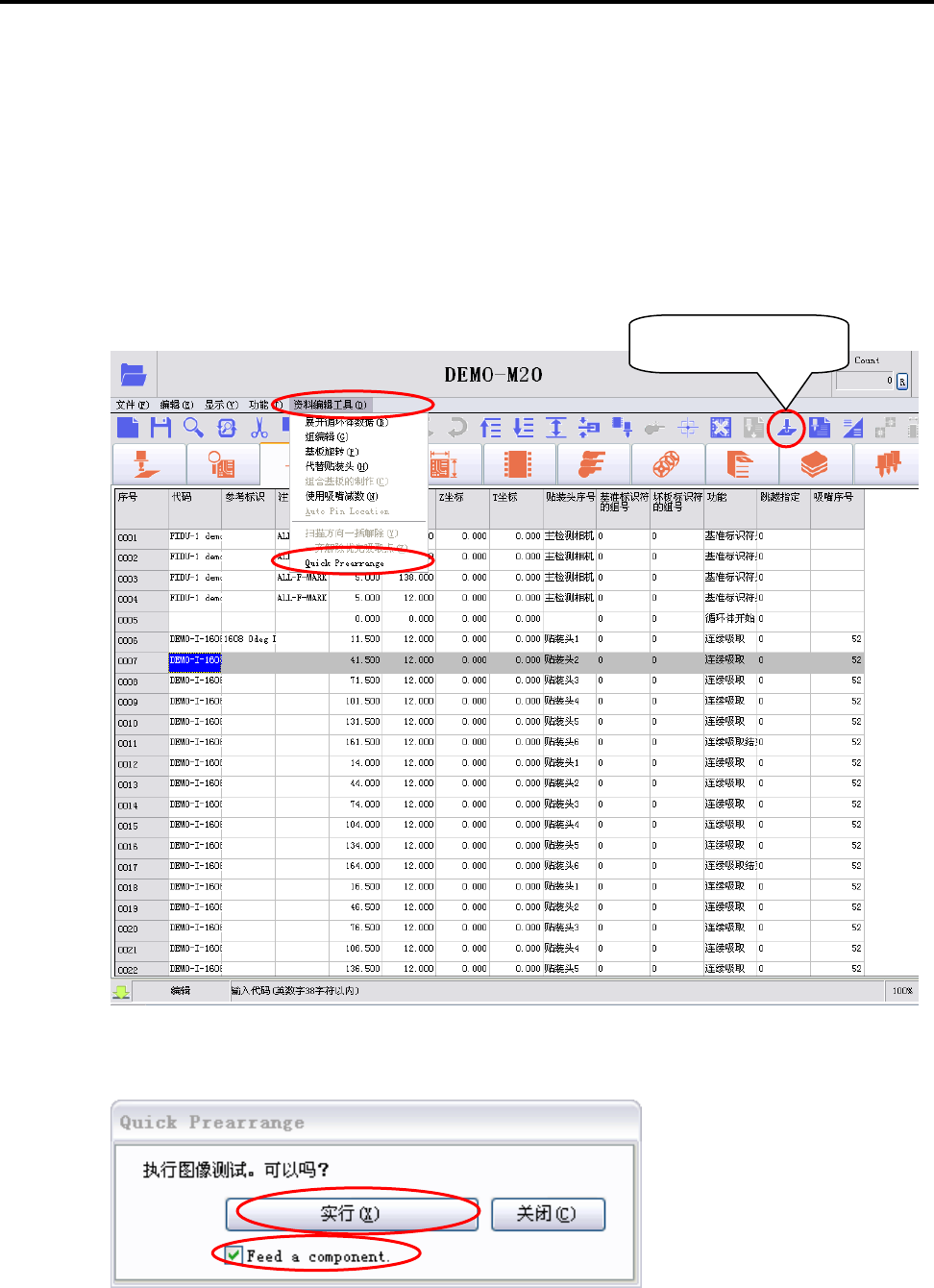
Task: Open the 资料编辑工具(D) menu
Action: pos(330,405)
